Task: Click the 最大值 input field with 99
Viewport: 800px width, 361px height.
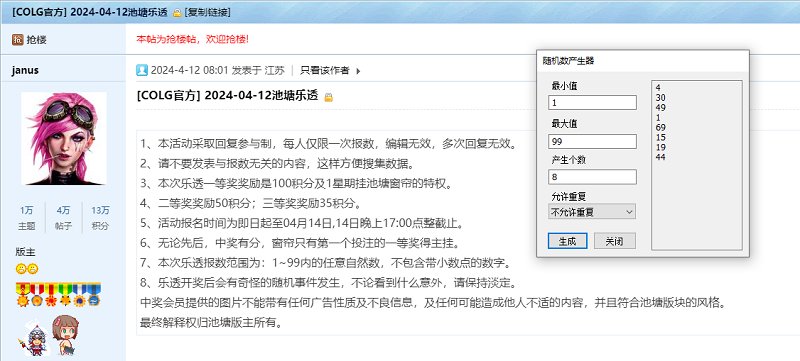Action: pos(592,142)
